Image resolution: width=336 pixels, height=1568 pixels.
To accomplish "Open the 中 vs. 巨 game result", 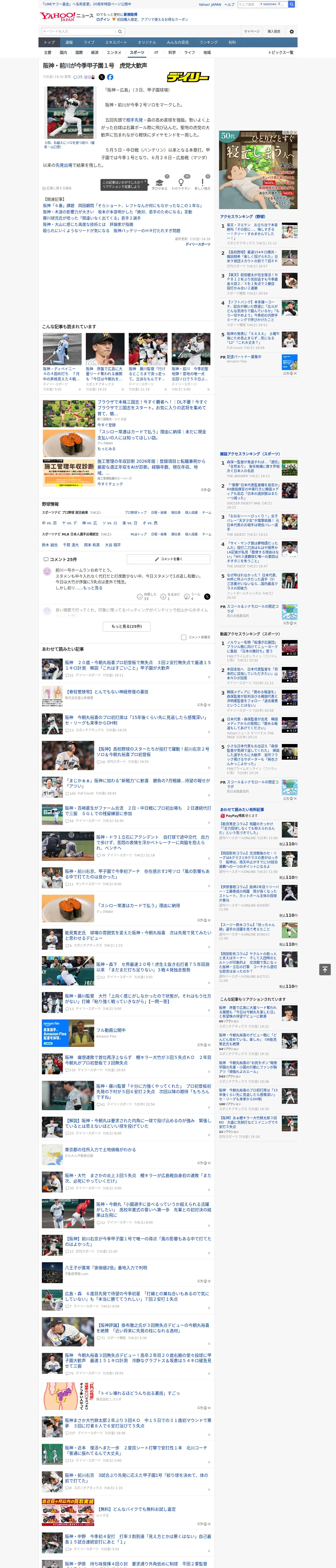I will (49, 523).
